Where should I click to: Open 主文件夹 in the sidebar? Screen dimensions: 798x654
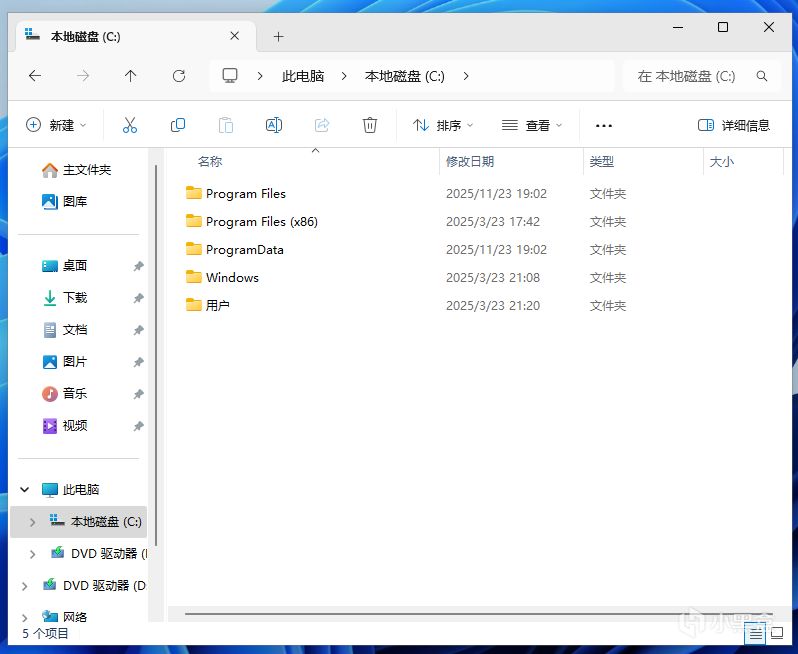click(76, 170)
